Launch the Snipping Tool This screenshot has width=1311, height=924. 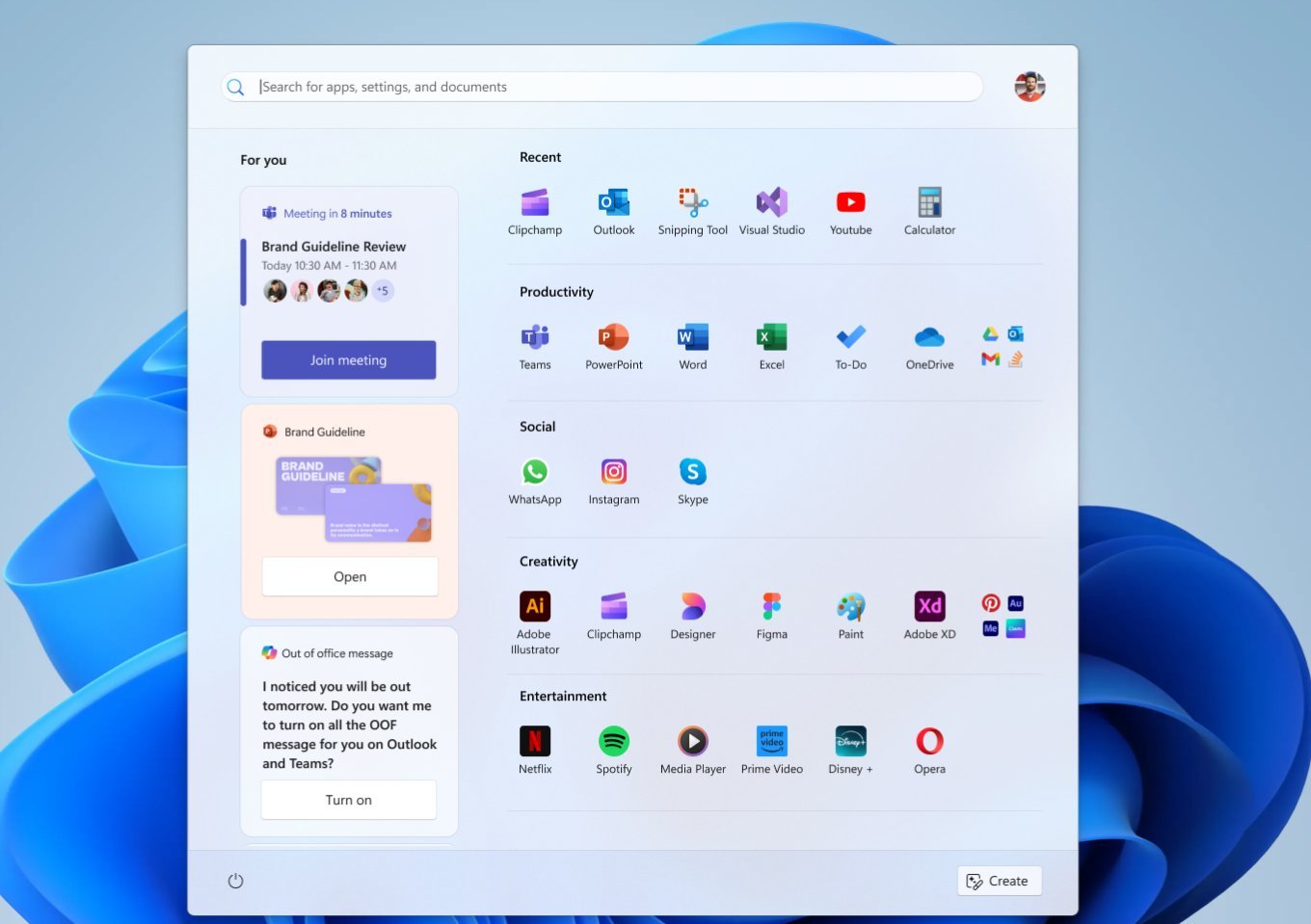tap(693, 202)
